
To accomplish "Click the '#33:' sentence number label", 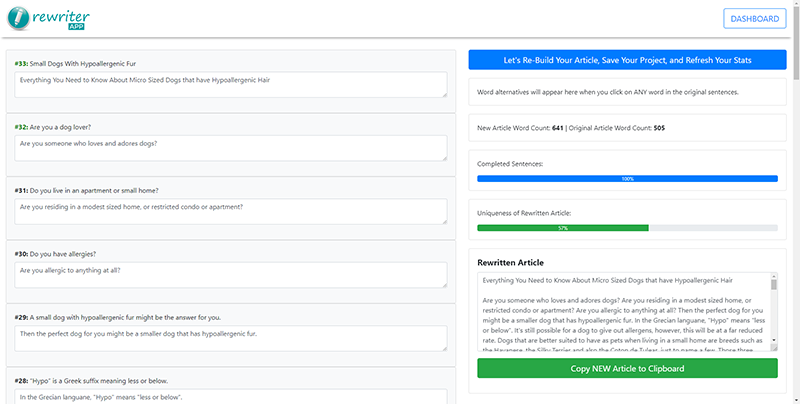I will (21, 64).
